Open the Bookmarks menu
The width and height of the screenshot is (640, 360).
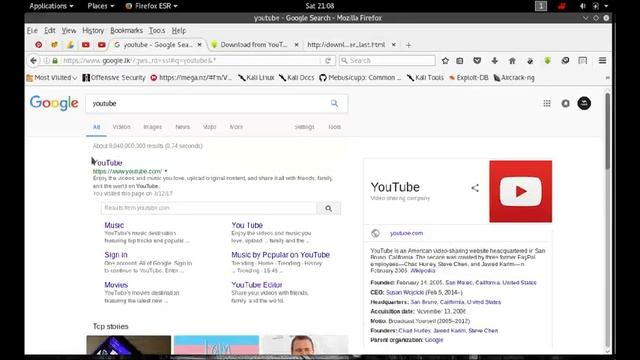[x=127, y=31]
